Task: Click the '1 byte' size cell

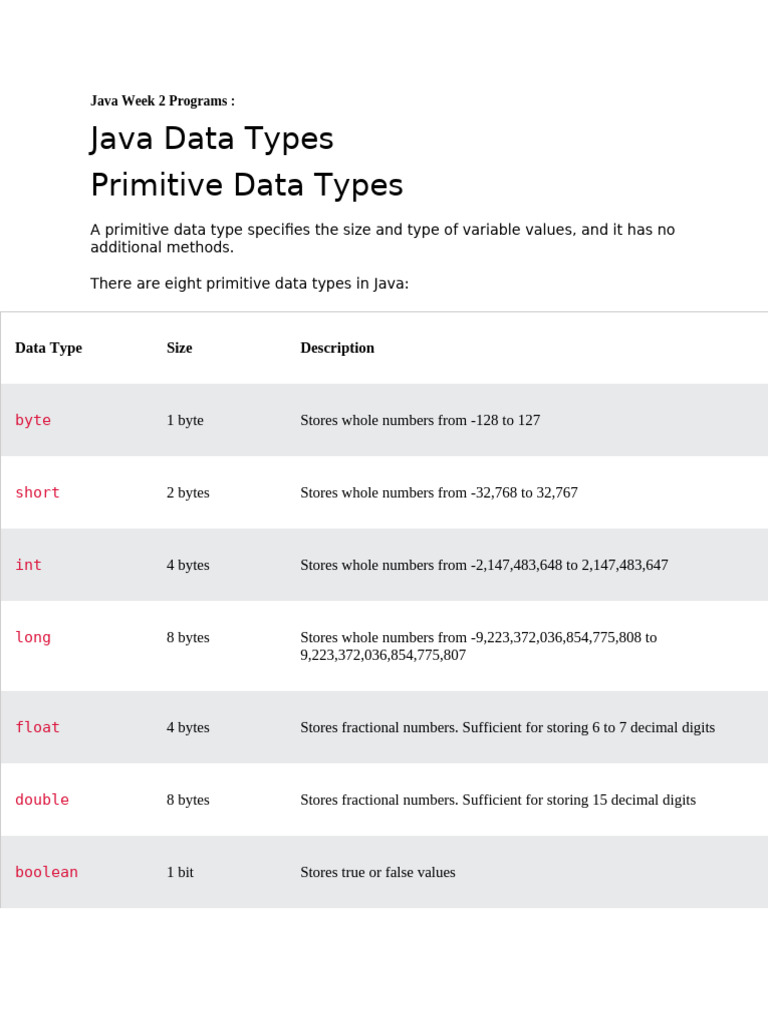Action: tap(185, 420)
